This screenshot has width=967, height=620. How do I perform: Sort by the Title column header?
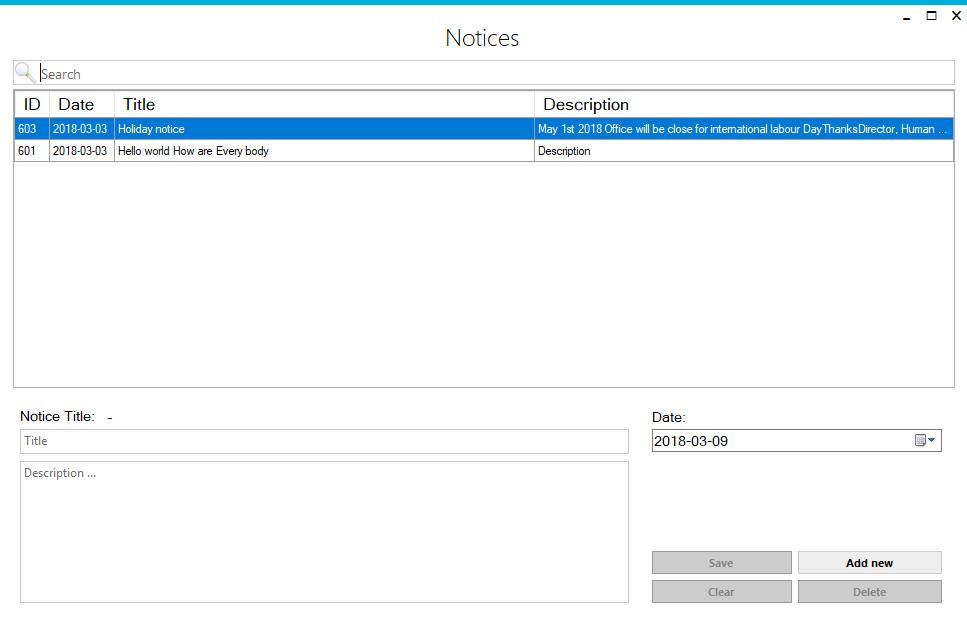(324, 104)
